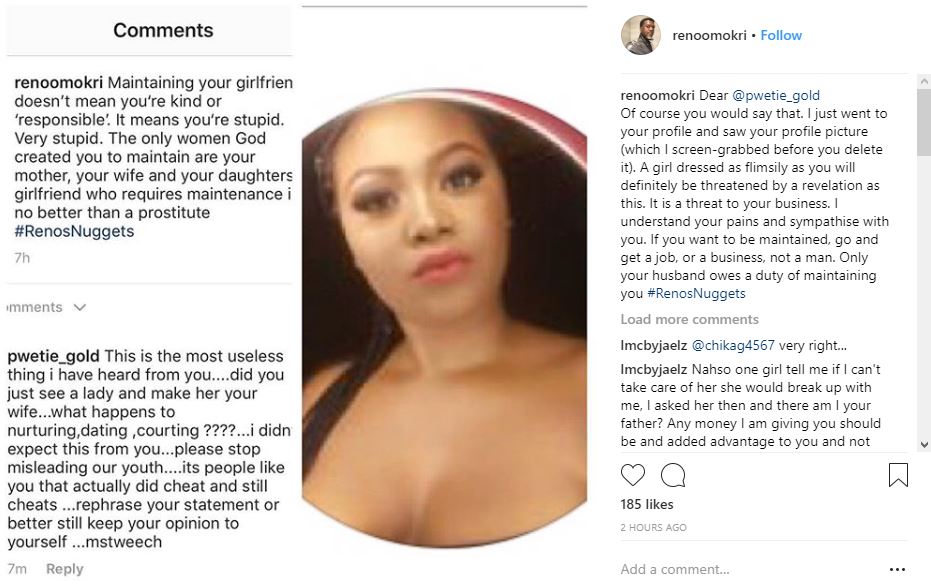The image size is (931, 585).
Task: Open lmcbyjaelz commenter username, first comment
Action: [654, 344]
